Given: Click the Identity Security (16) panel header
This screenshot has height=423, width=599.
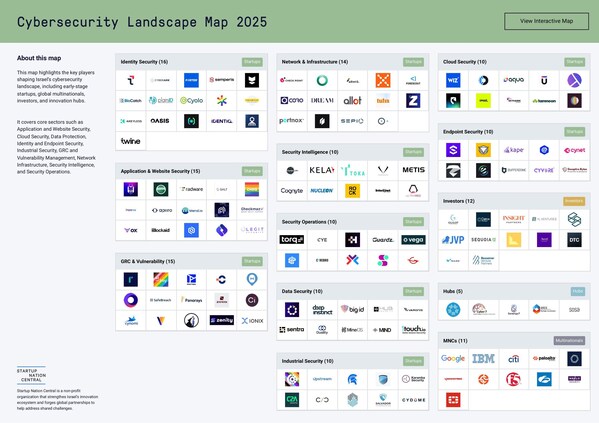Looking at the screenshot, I should tap(191, 62).
